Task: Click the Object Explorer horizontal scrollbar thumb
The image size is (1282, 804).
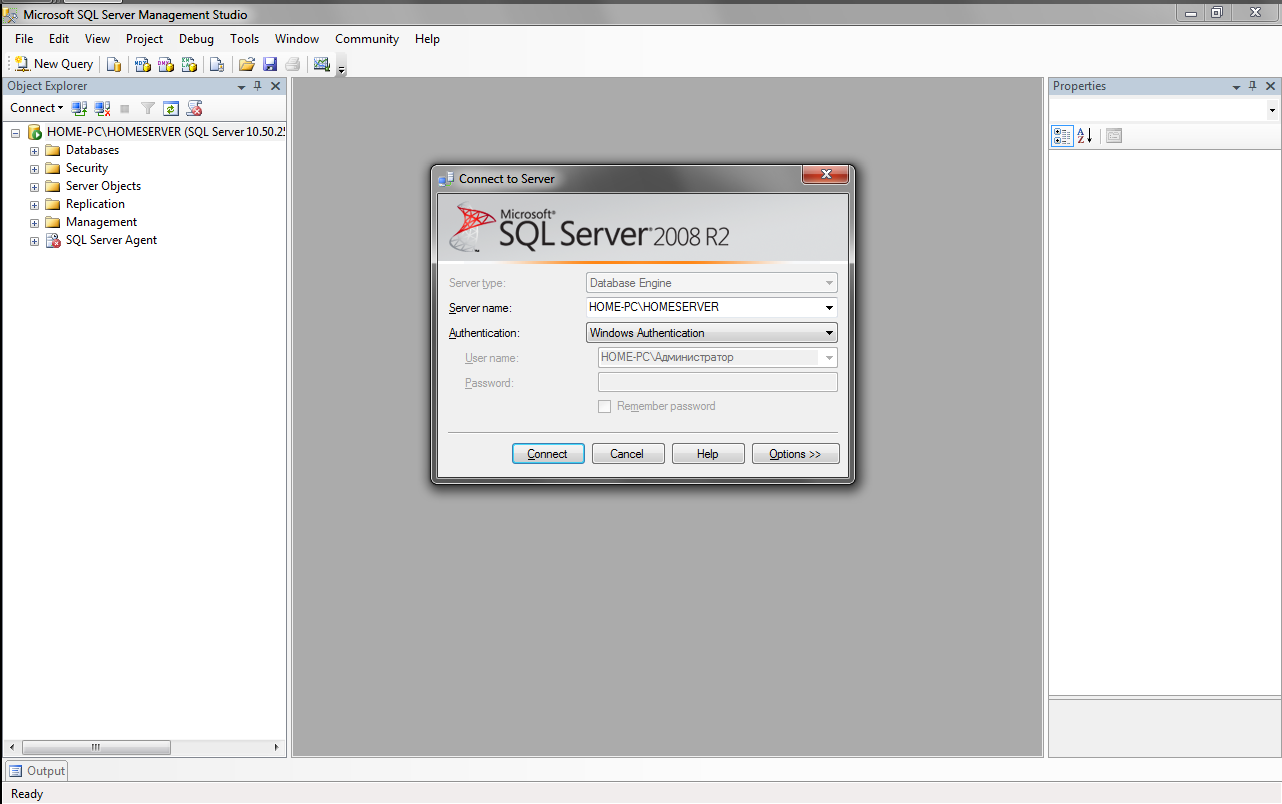Action: (96, 747)
